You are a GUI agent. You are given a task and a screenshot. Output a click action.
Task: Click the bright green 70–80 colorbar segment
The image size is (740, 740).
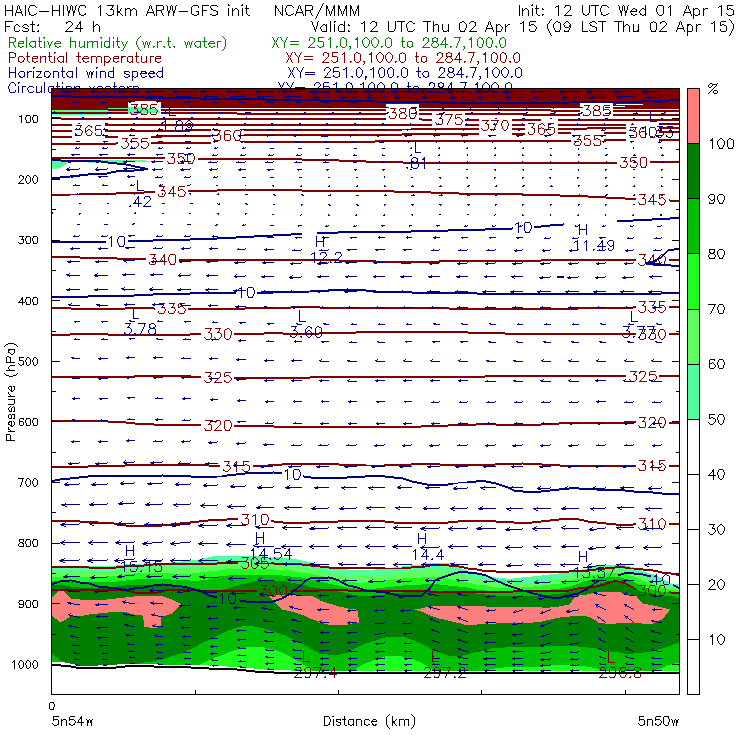tap(693, 281)
